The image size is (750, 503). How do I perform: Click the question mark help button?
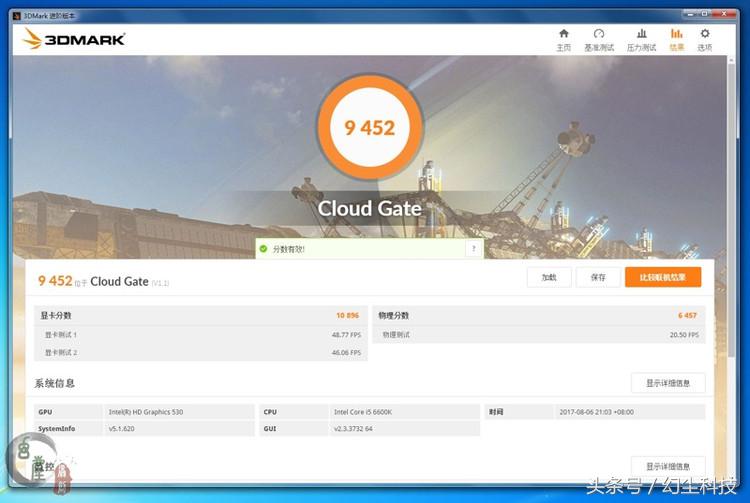(473, 248)
